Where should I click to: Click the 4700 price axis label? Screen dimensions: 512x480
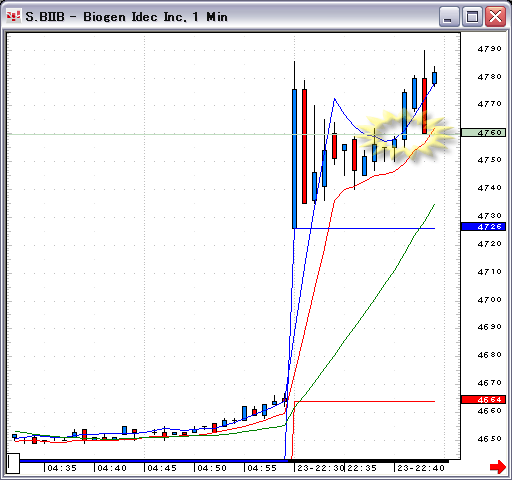[x=489, y=300]
